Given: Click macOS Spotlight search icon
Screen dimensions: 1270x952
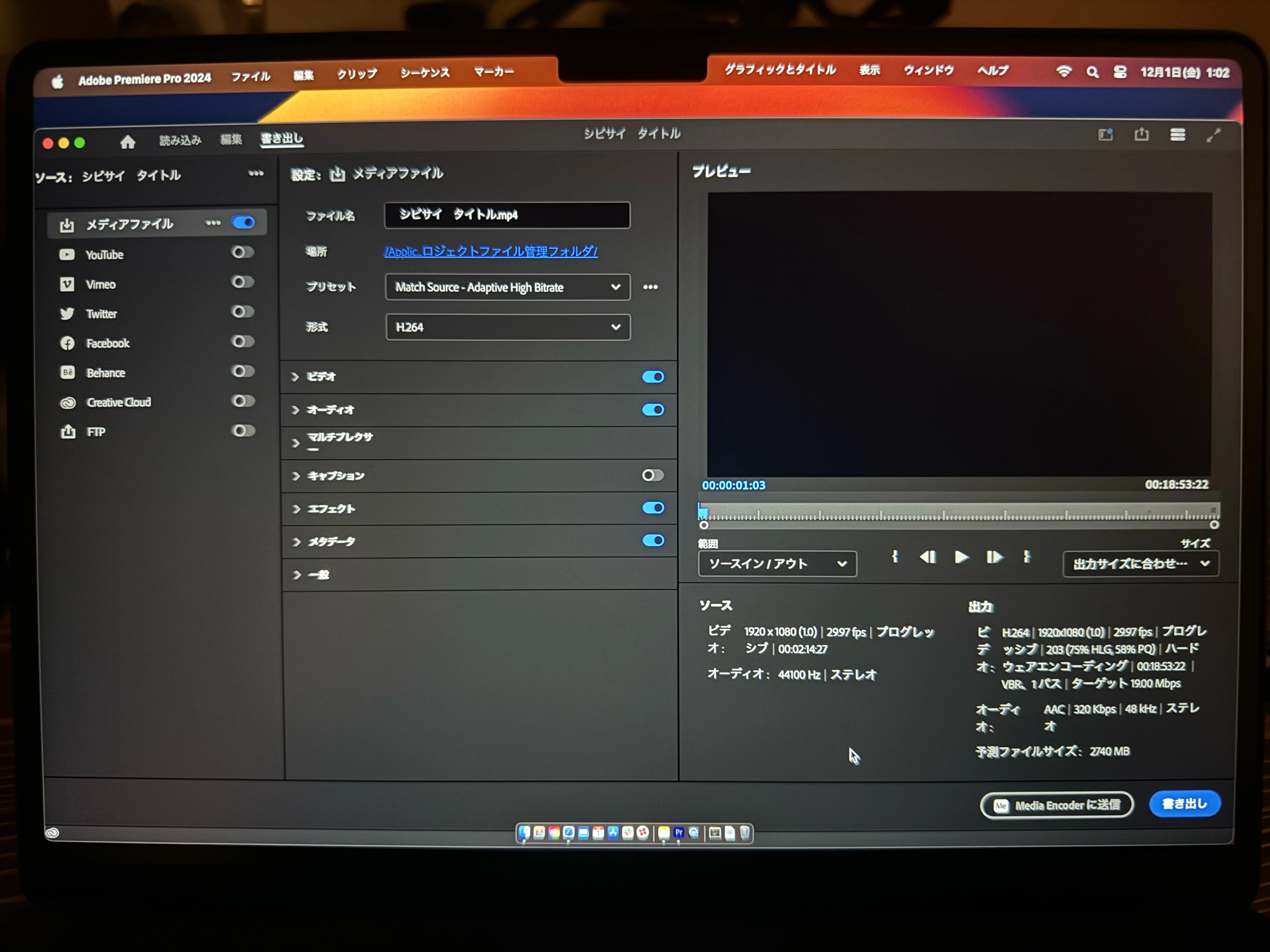Looking at the screenshot, I should point(1092,72).
